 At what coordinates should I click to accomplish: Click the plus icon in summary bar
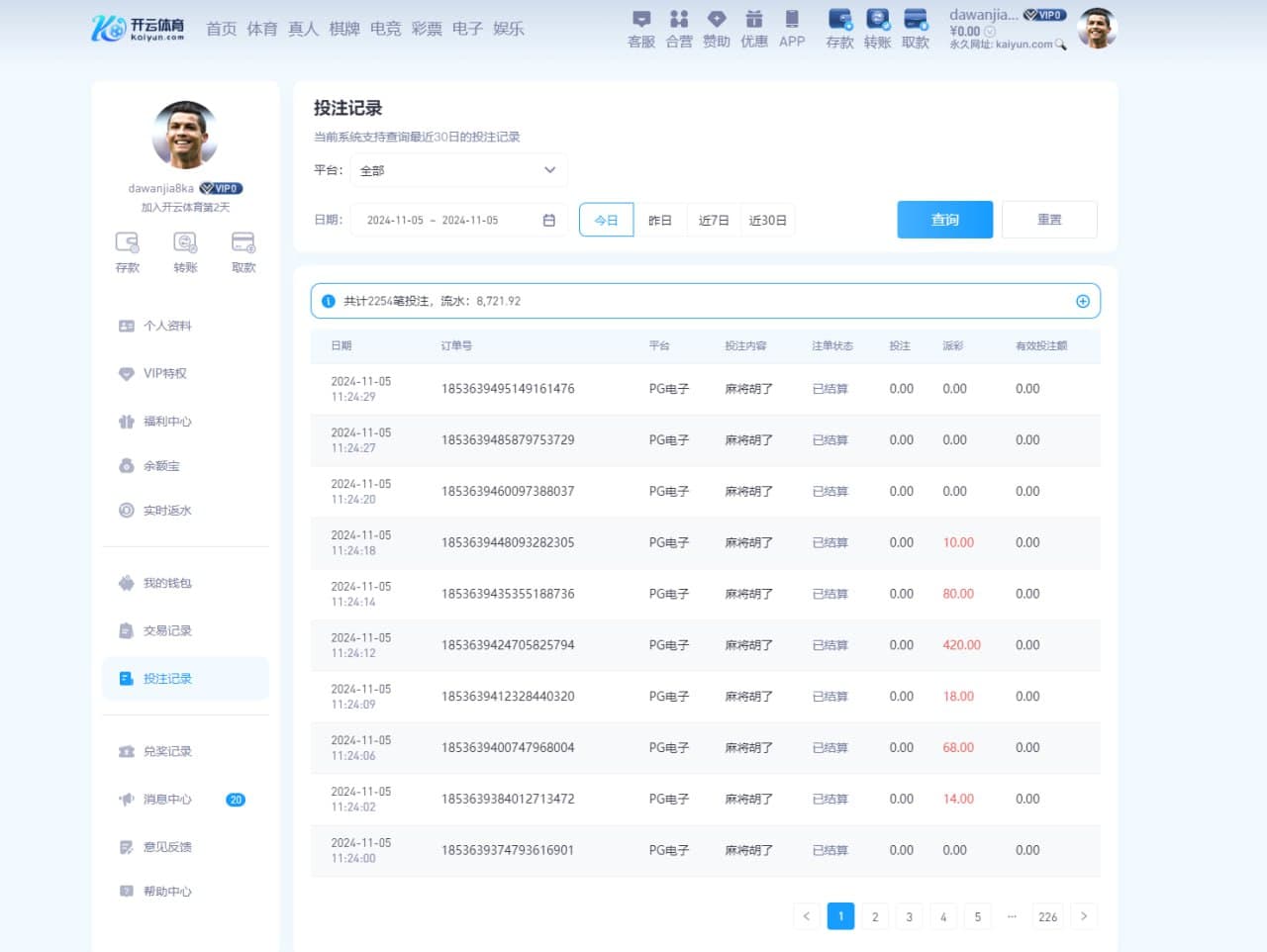[x=1082, y=302]
